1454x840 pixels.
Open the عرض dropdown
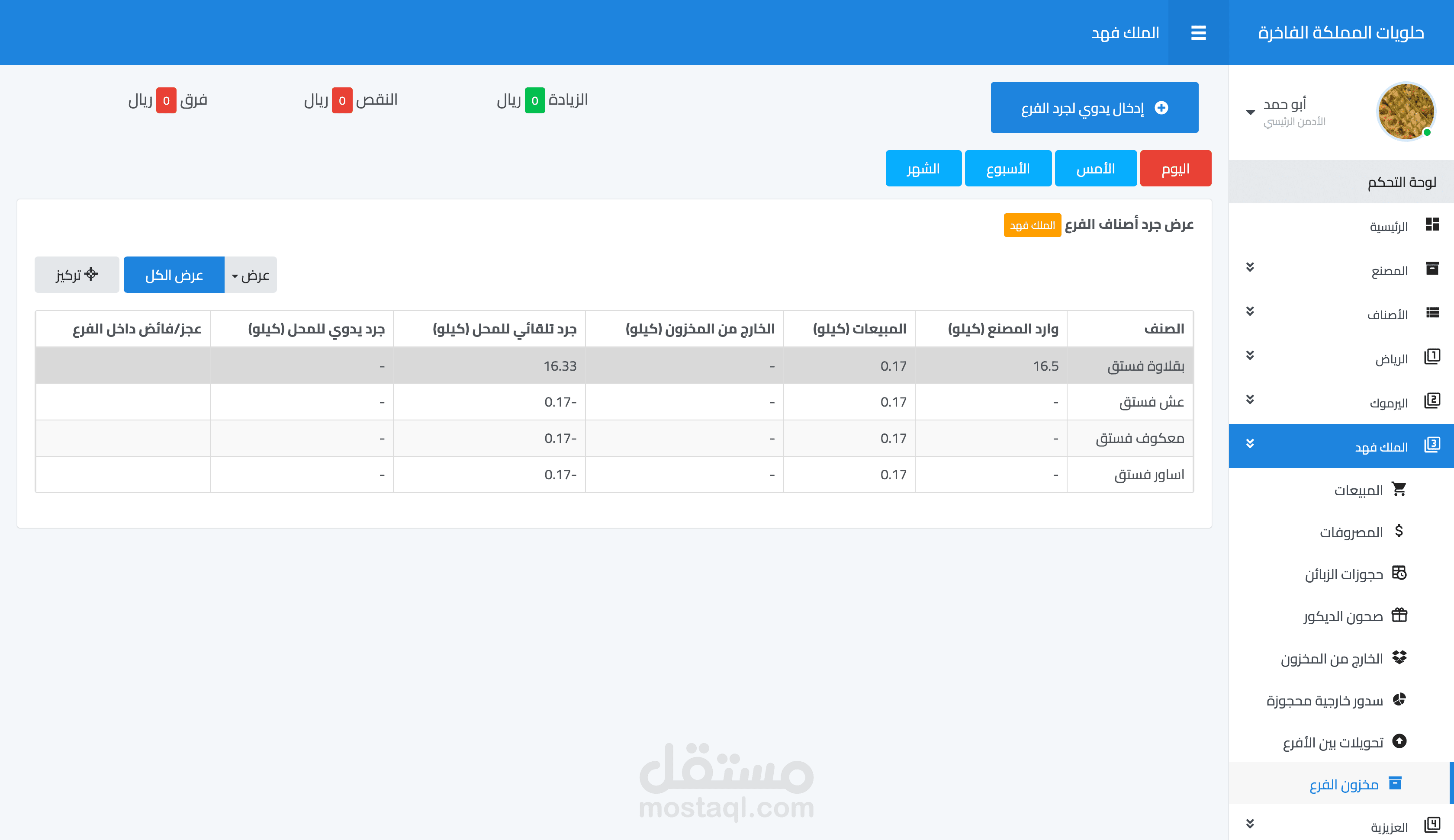pyautogui.click(x=251, y=275)
